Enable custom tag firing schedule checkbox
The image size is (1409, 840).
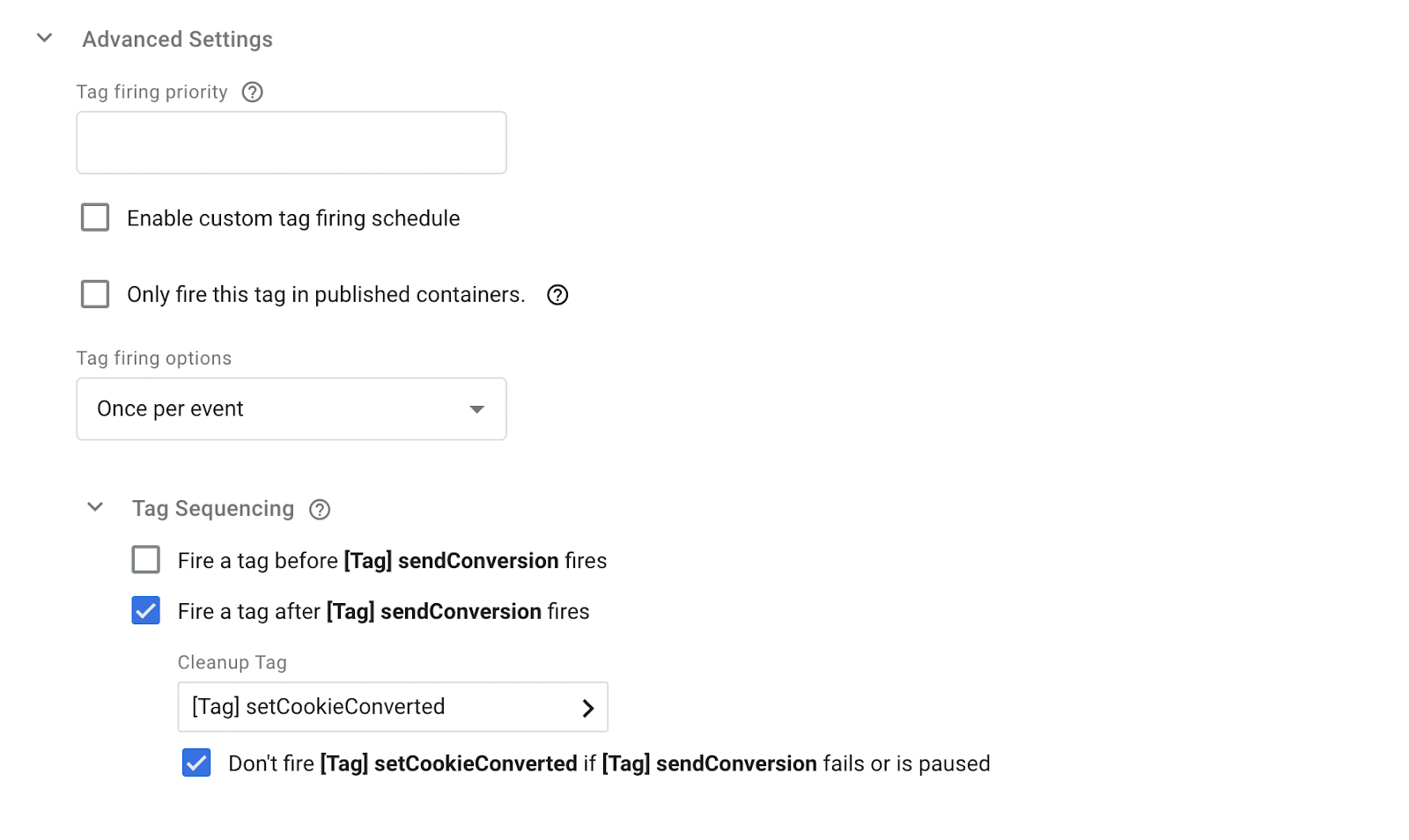[x=95, y=217]
